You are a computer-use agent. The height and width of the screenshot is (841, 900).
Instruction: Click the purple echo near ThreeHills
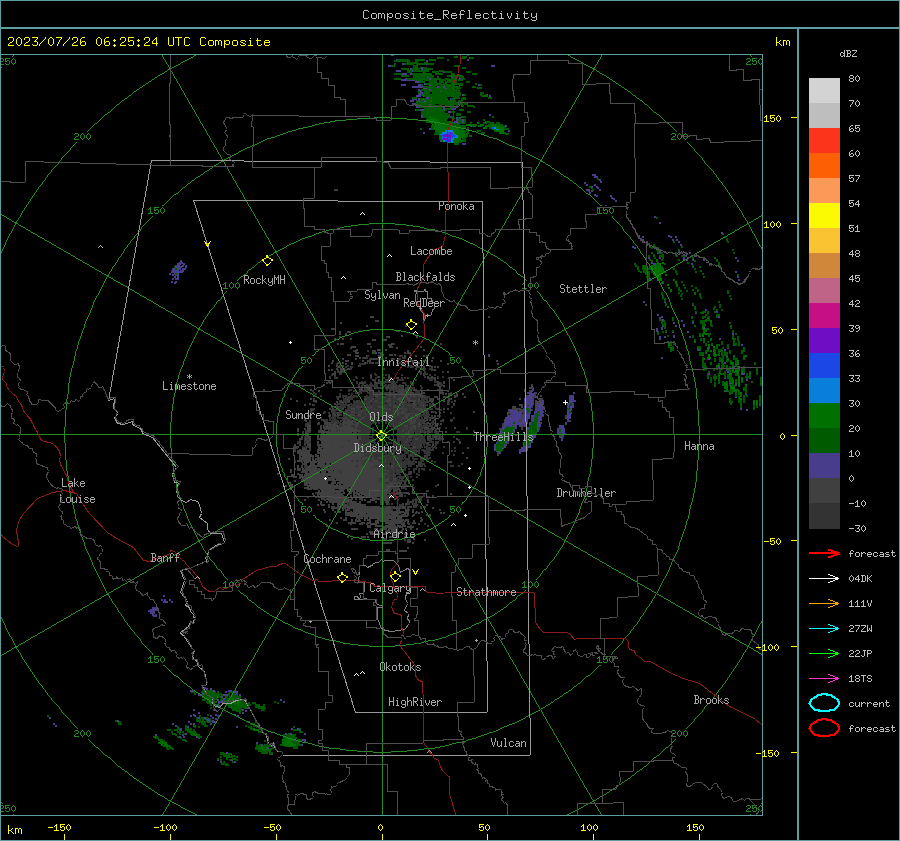[521, 421]
